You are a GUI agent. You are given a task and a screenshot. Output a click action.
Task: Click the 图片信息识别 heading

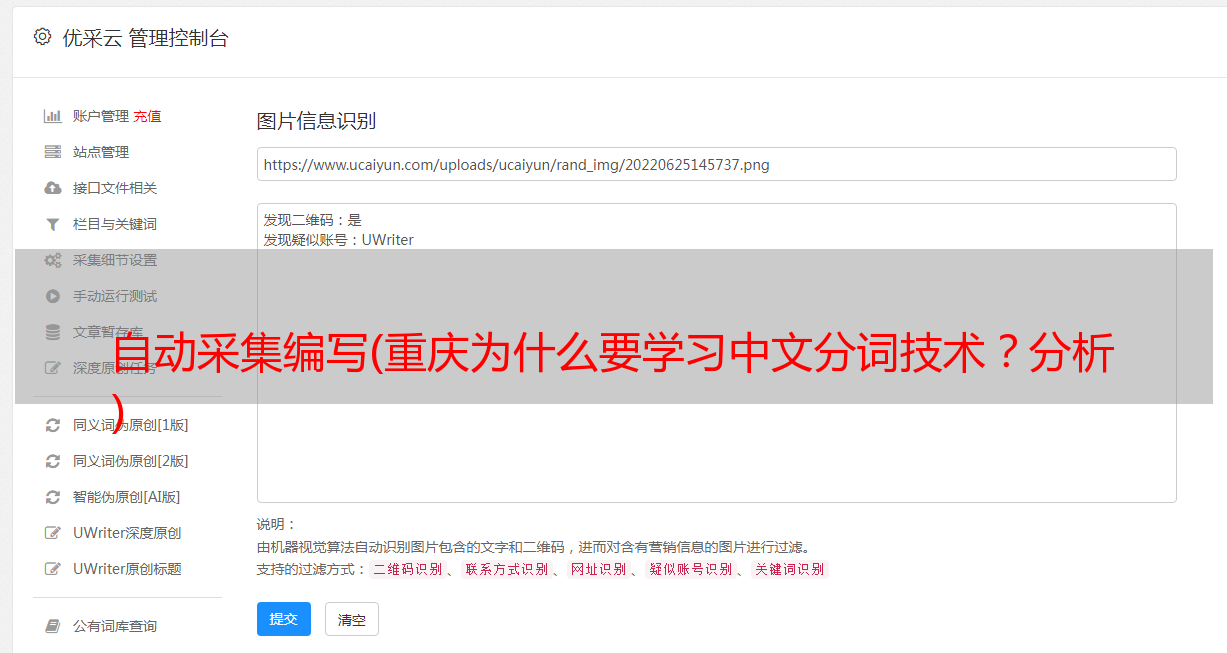click(316, 122)
